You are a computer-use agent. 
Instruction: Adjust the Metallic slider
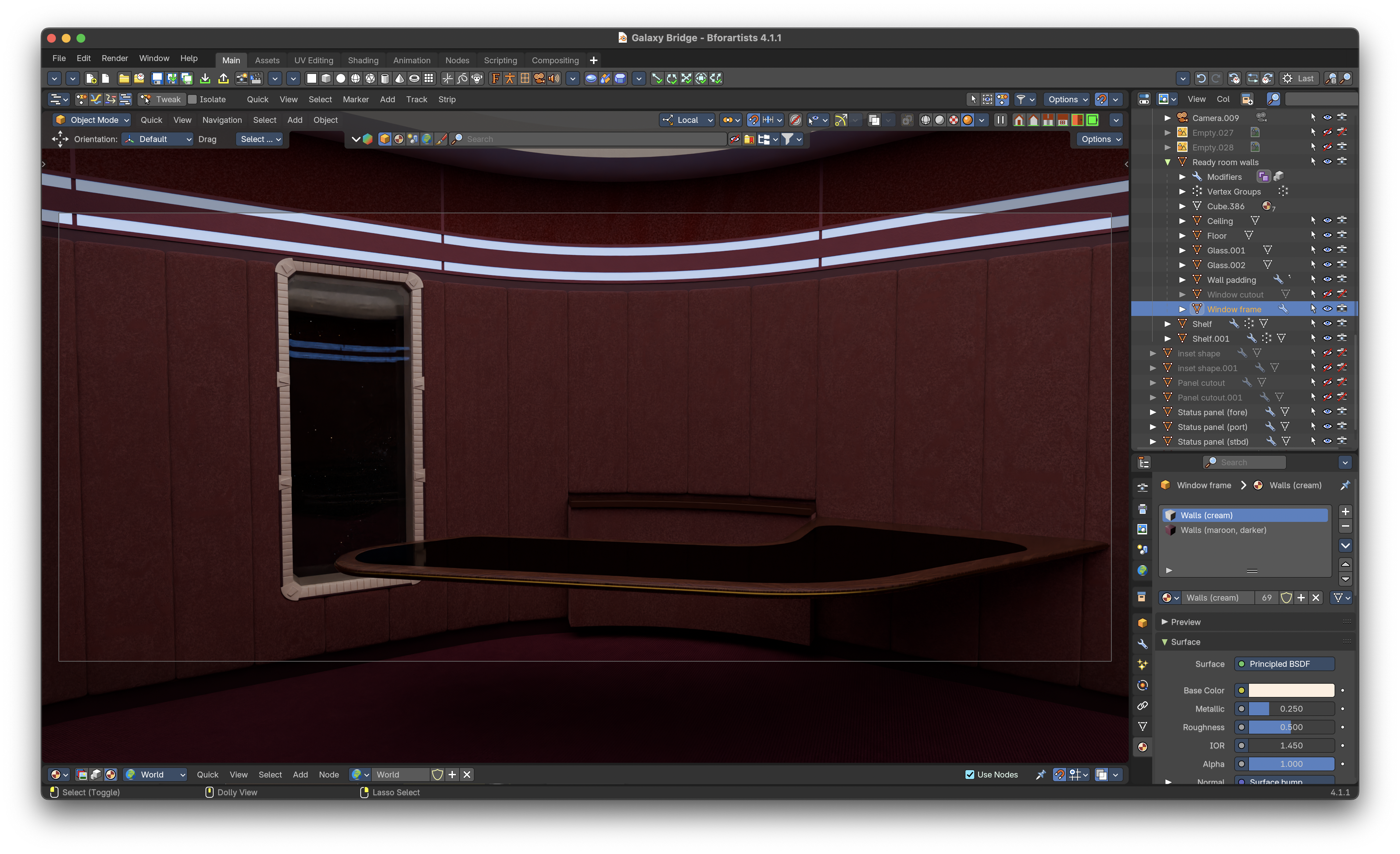[1291, 709]
